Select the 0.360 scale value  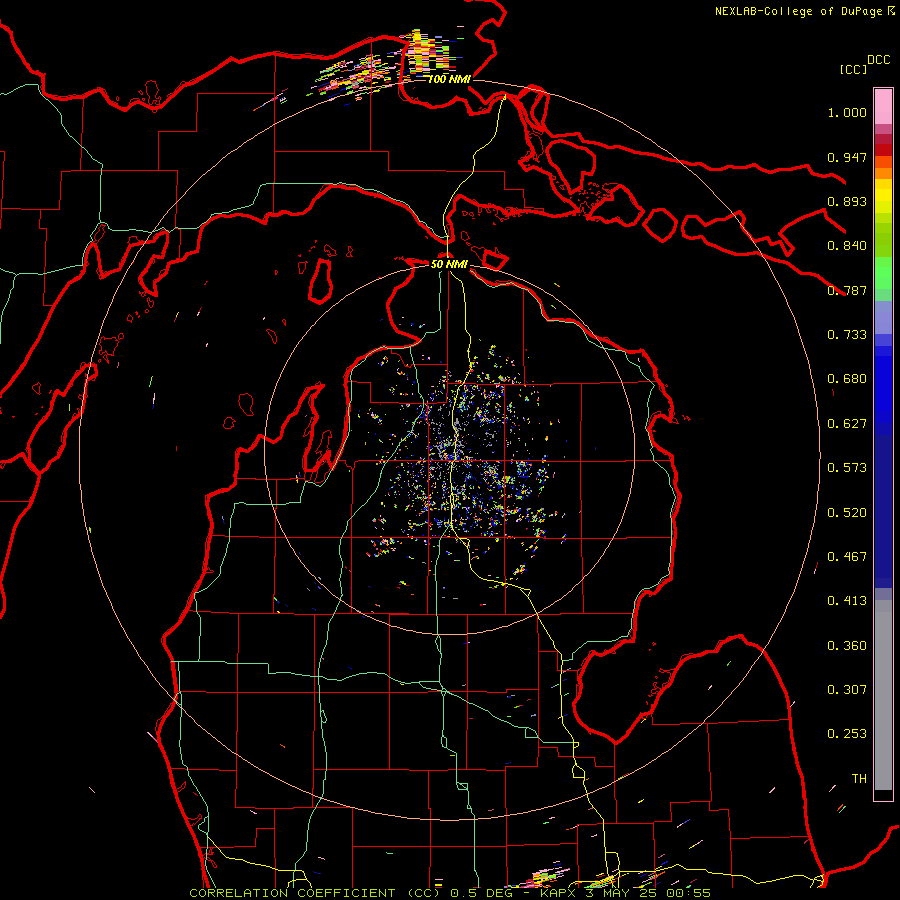[847, 646]
